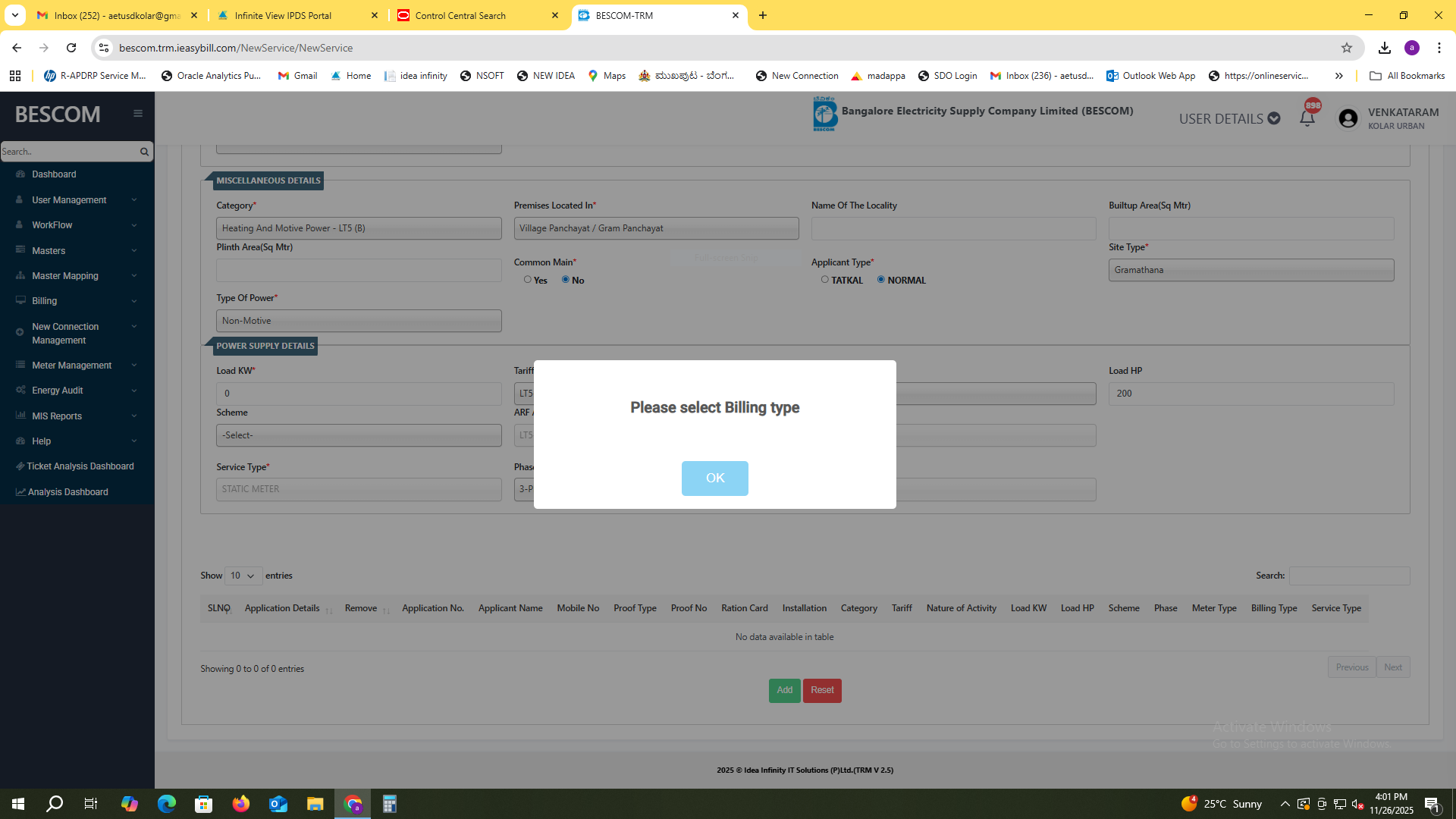Image resolution: width=1456 pixels, height=819 pixels.
Task: Click the green Add button
Action: click(784, 690)
